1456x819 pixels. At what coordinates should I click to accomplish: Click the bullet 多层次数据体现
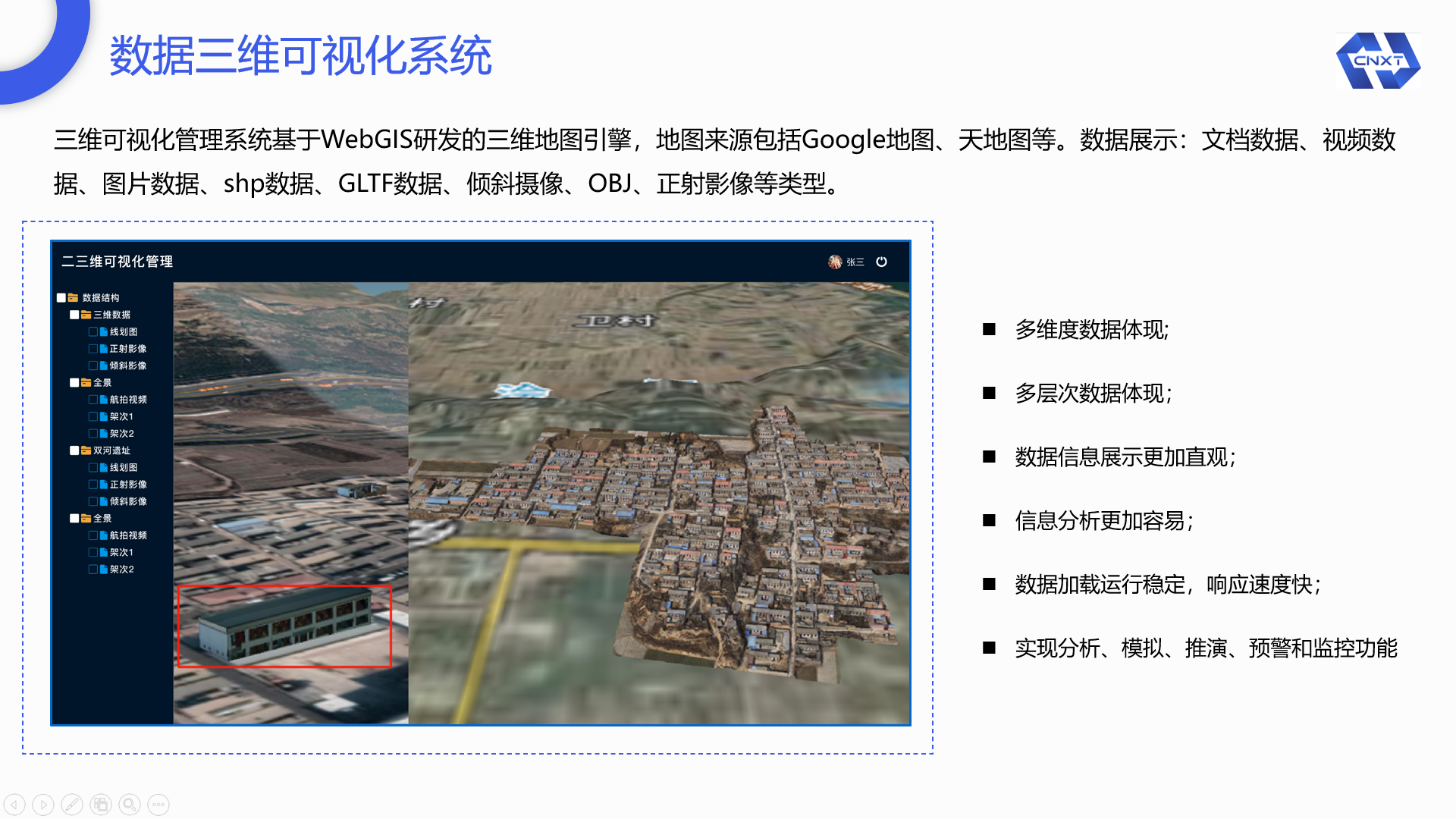coord(1094,394)
